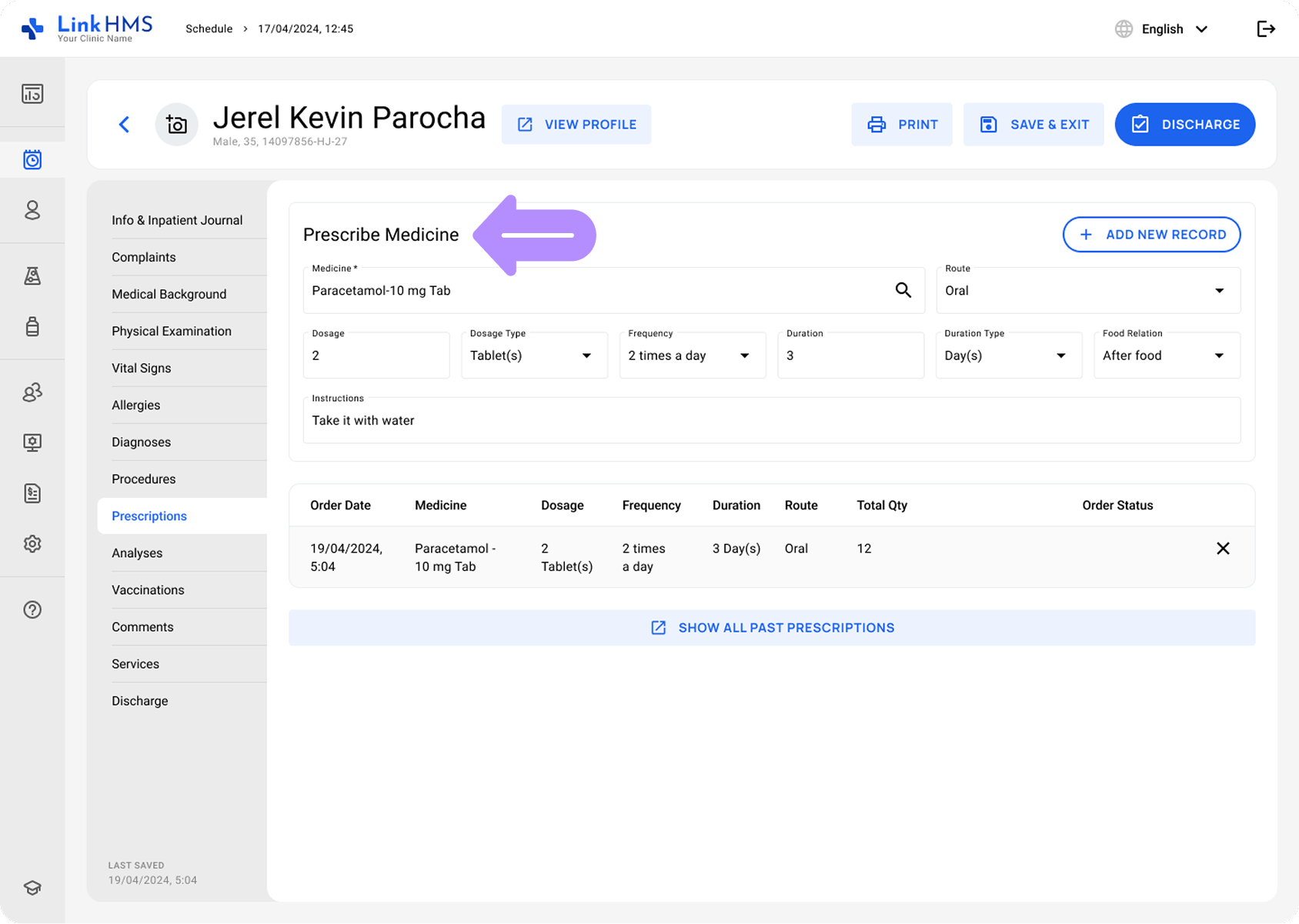Image resolution: width=1299 pixels, height=924 pixels.
Task: Open the dashboard icon in left sidebar
Action: tap(32, 94)
